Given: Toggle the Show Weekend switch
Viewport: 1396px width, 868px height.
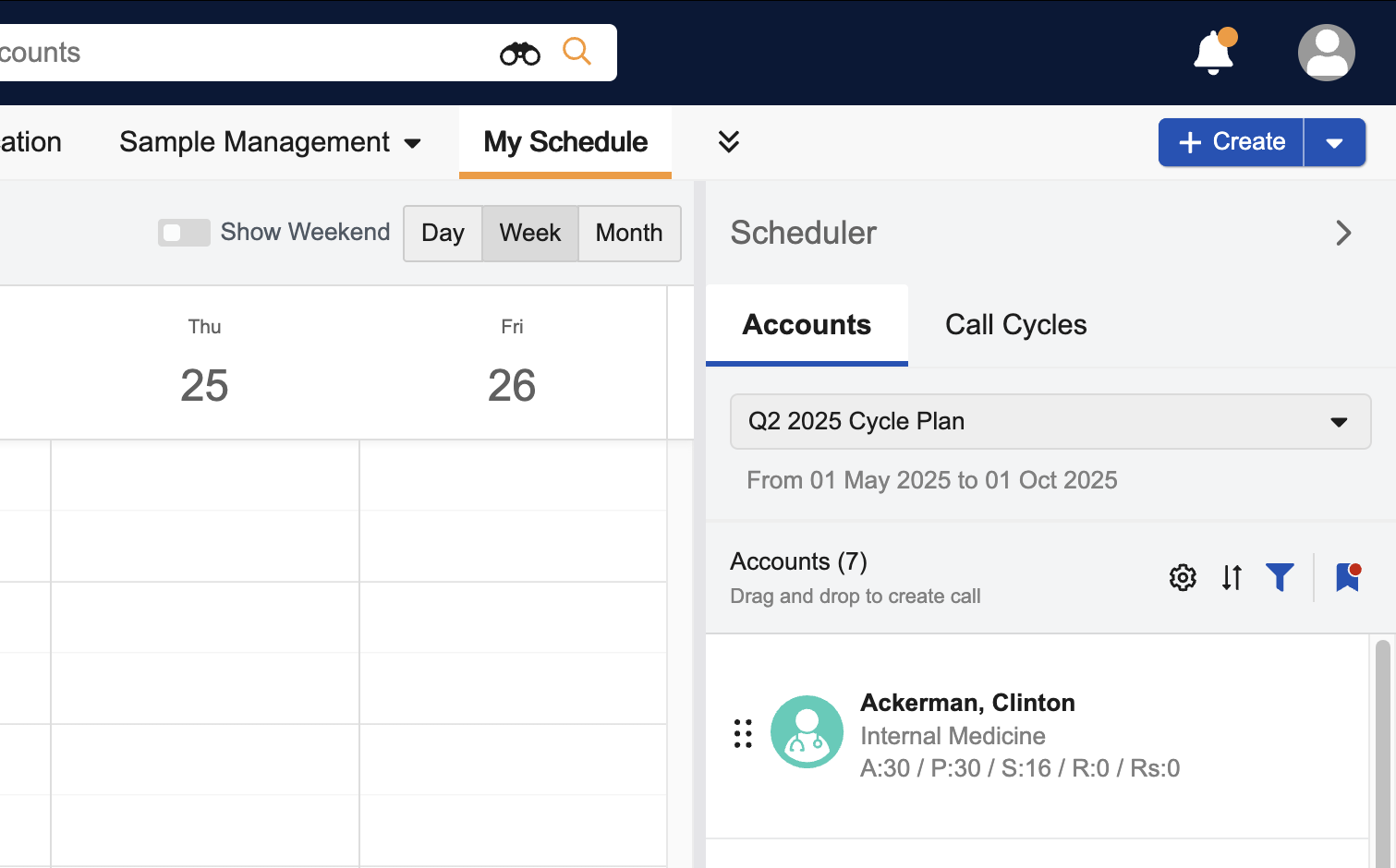Looking at the screenshot, I should pyautogui.click(x=184, y=233).
